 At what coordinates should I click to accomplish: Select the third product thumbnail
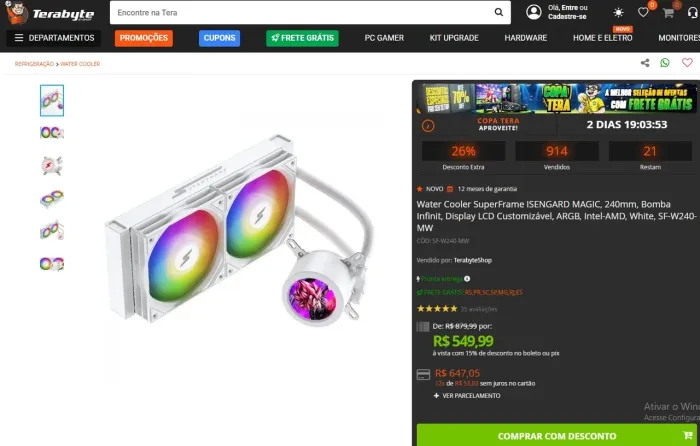52,166
